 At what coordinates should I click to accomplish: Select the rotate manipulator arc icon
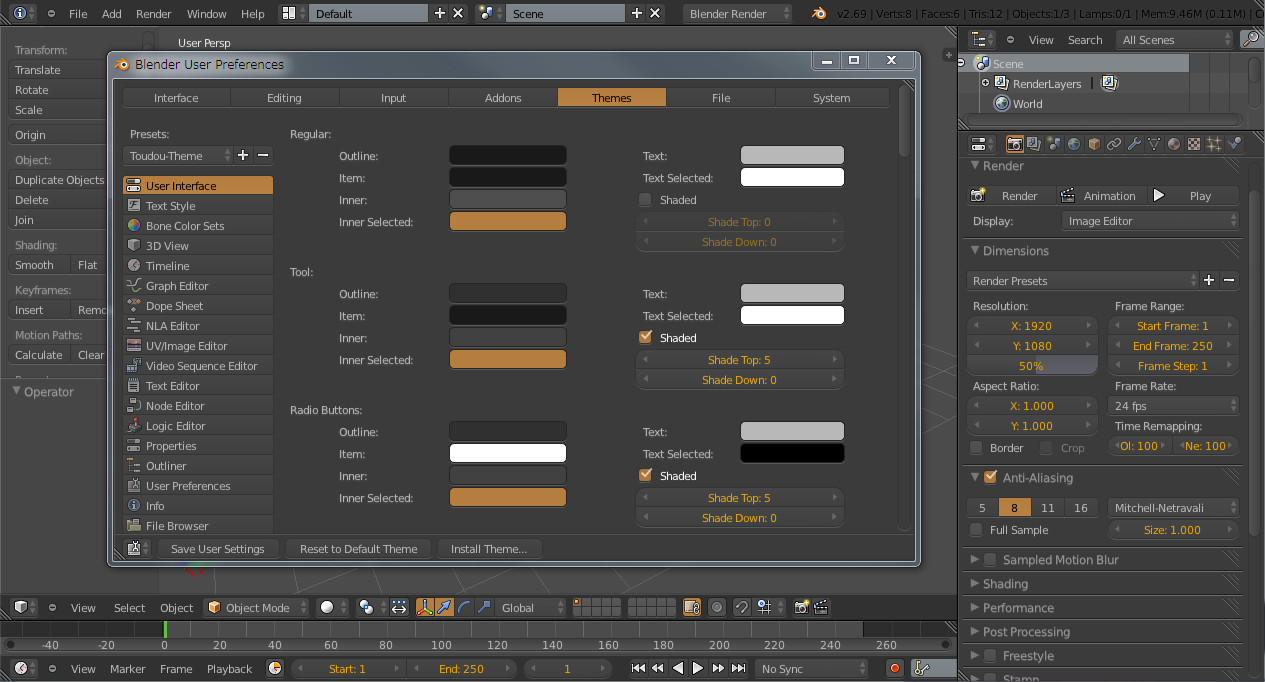pyautogui.click(x=465, y=607)
